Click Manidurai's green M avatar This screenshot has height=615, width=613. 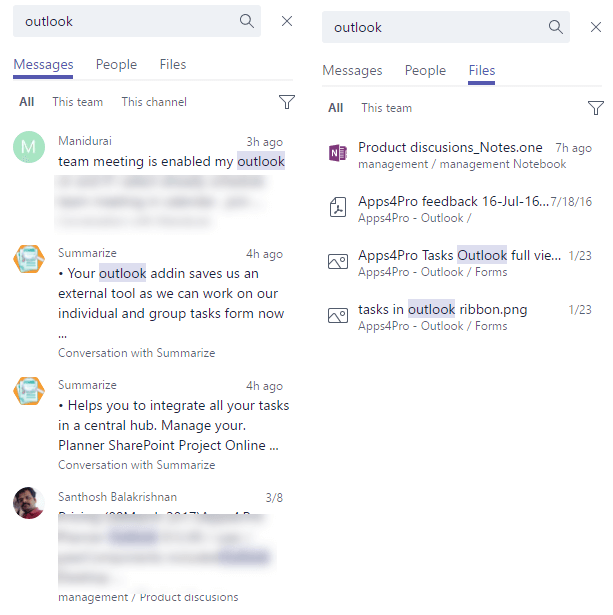coord(29,147)
